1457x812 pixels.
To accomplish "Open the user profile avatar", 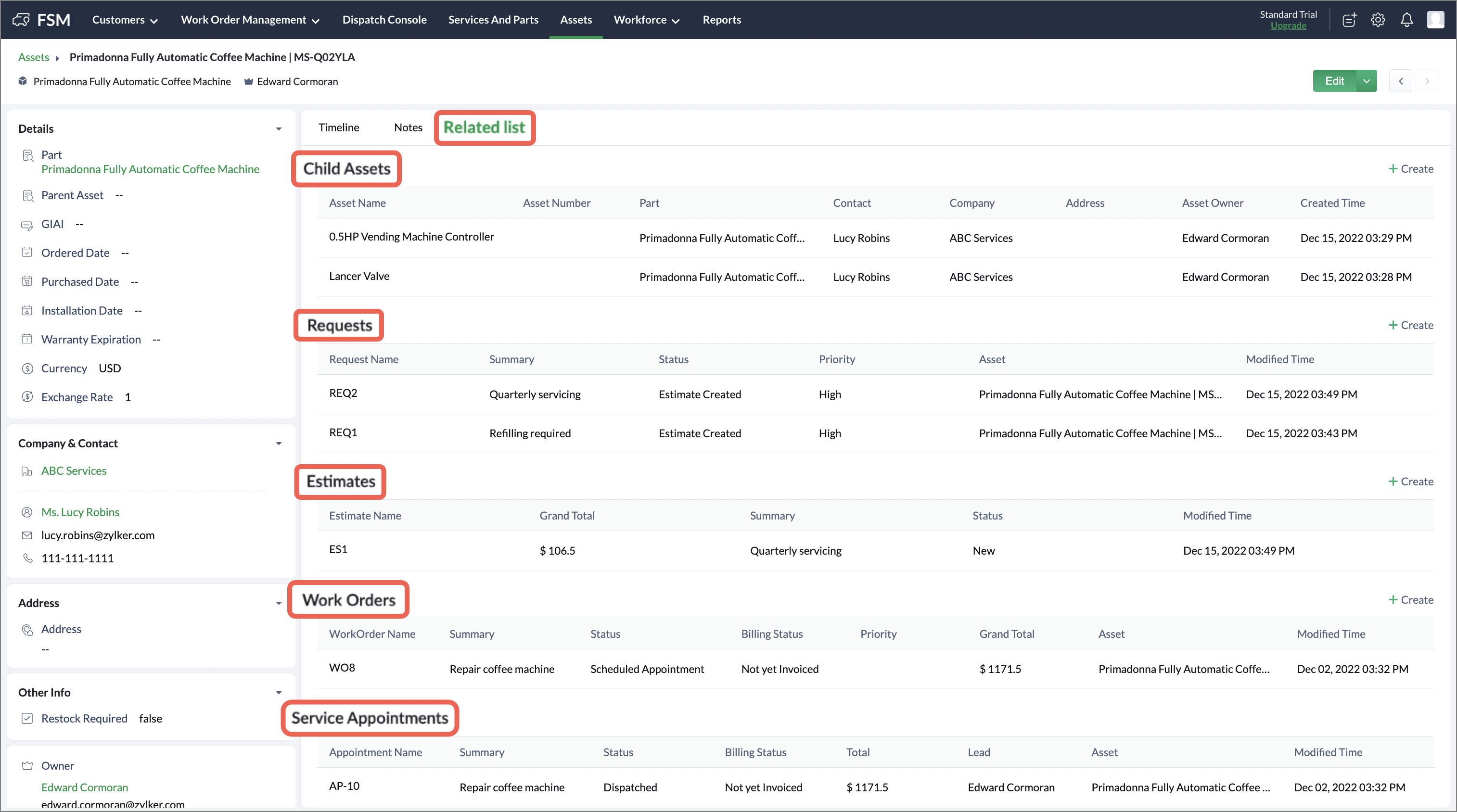I will 1435,20.
